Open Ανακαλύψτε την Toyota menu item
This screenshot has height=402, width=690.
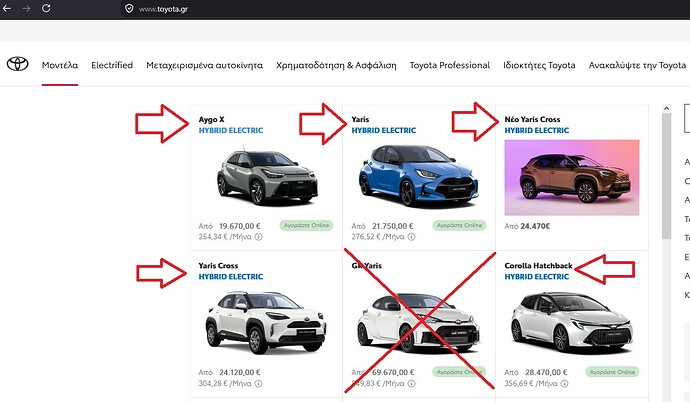638,65
